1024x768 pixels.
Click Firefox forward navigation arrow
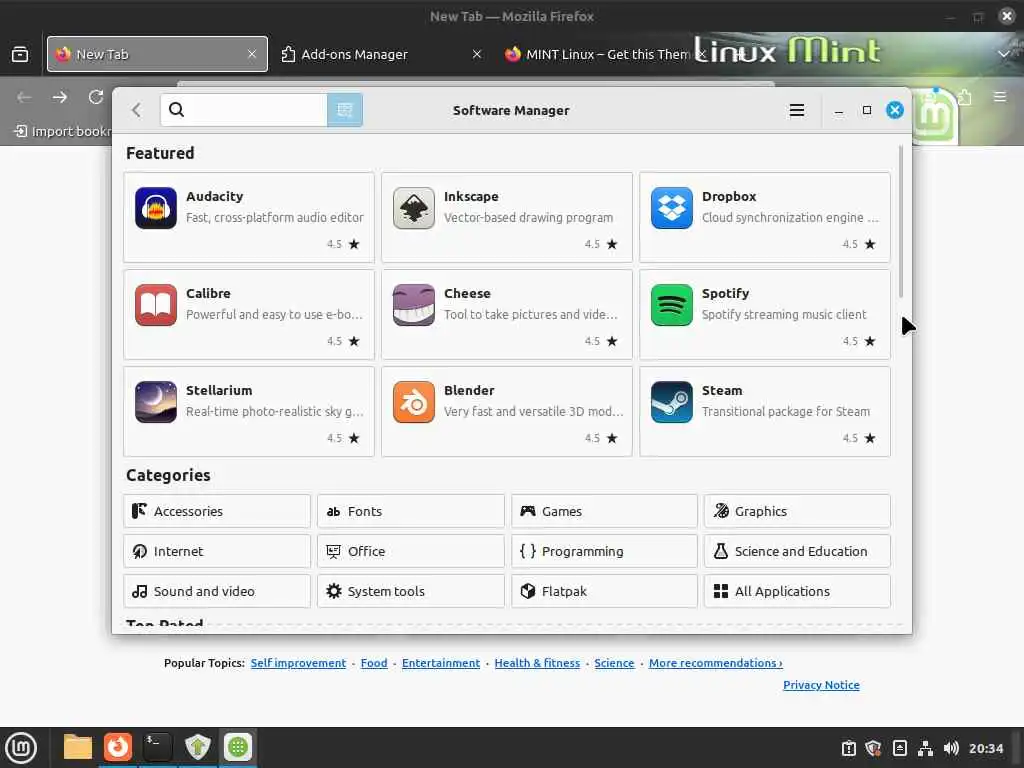click(x=59, y=97)
